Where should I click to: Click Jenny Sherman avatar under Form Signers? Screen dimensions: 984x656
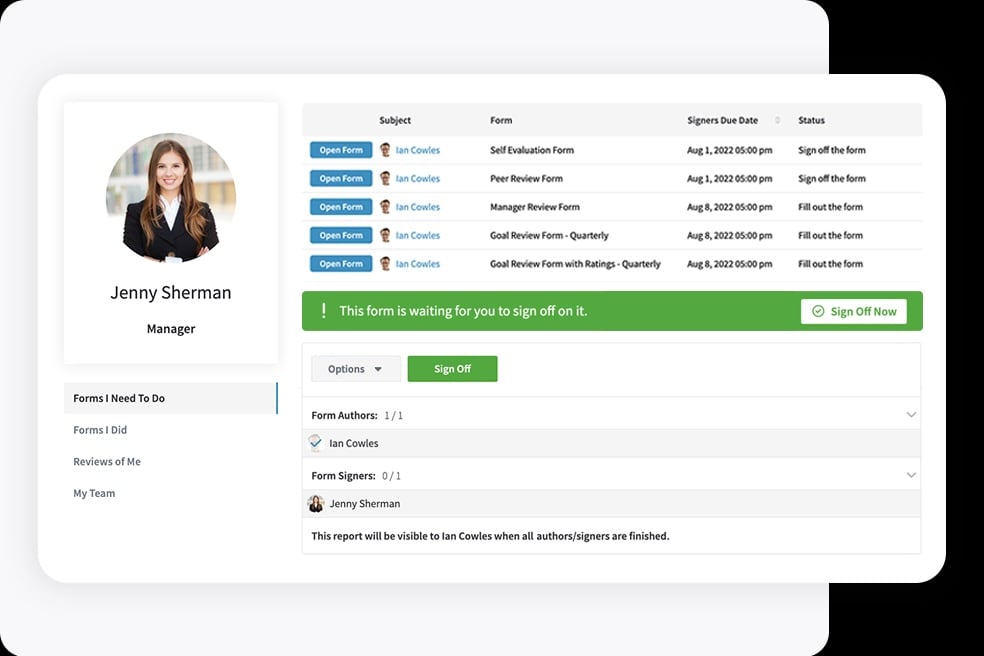pyautogui.click(x=317, y=503)
